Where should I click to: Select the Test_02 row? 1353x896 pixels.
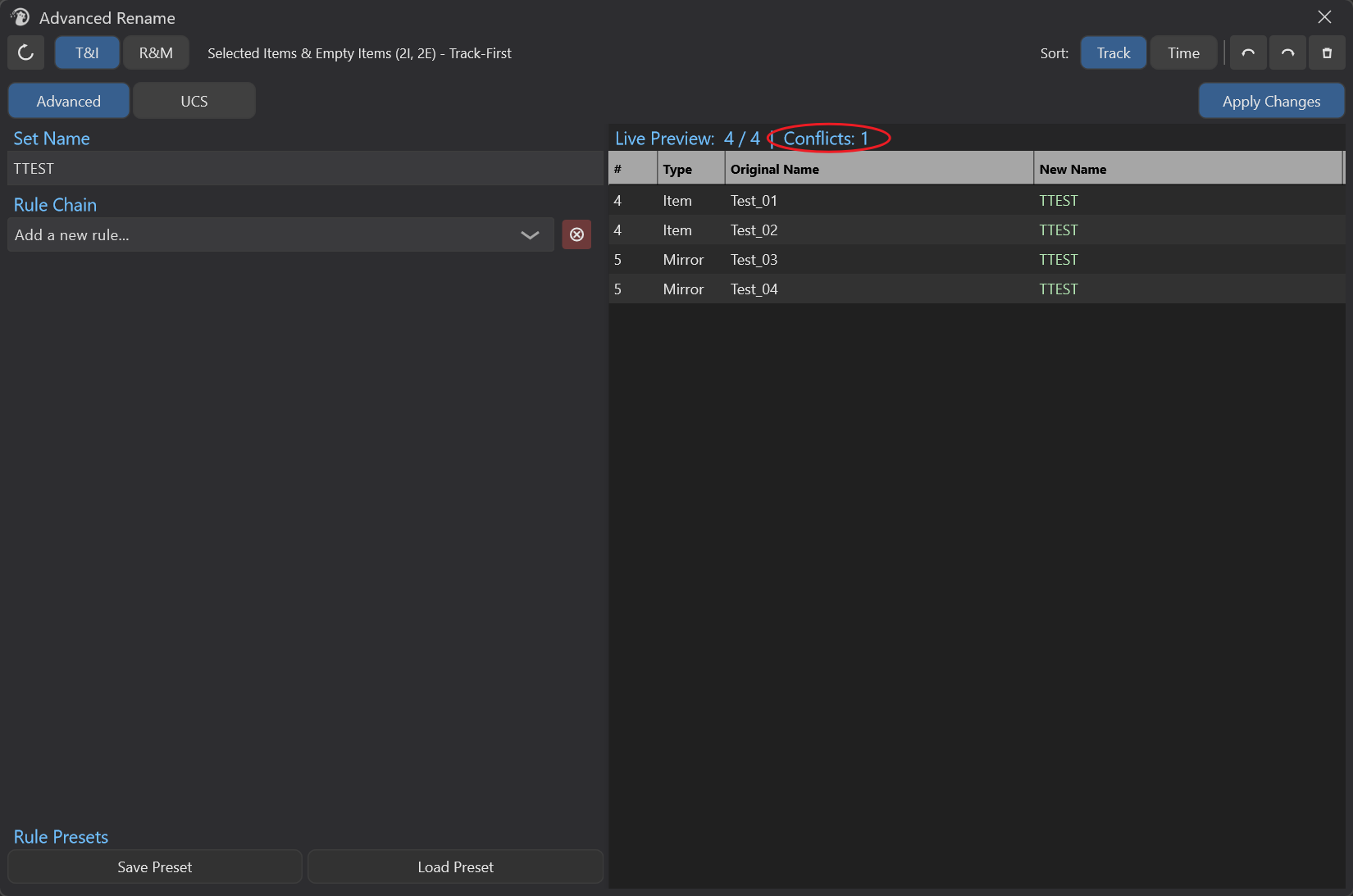point(977,230)
